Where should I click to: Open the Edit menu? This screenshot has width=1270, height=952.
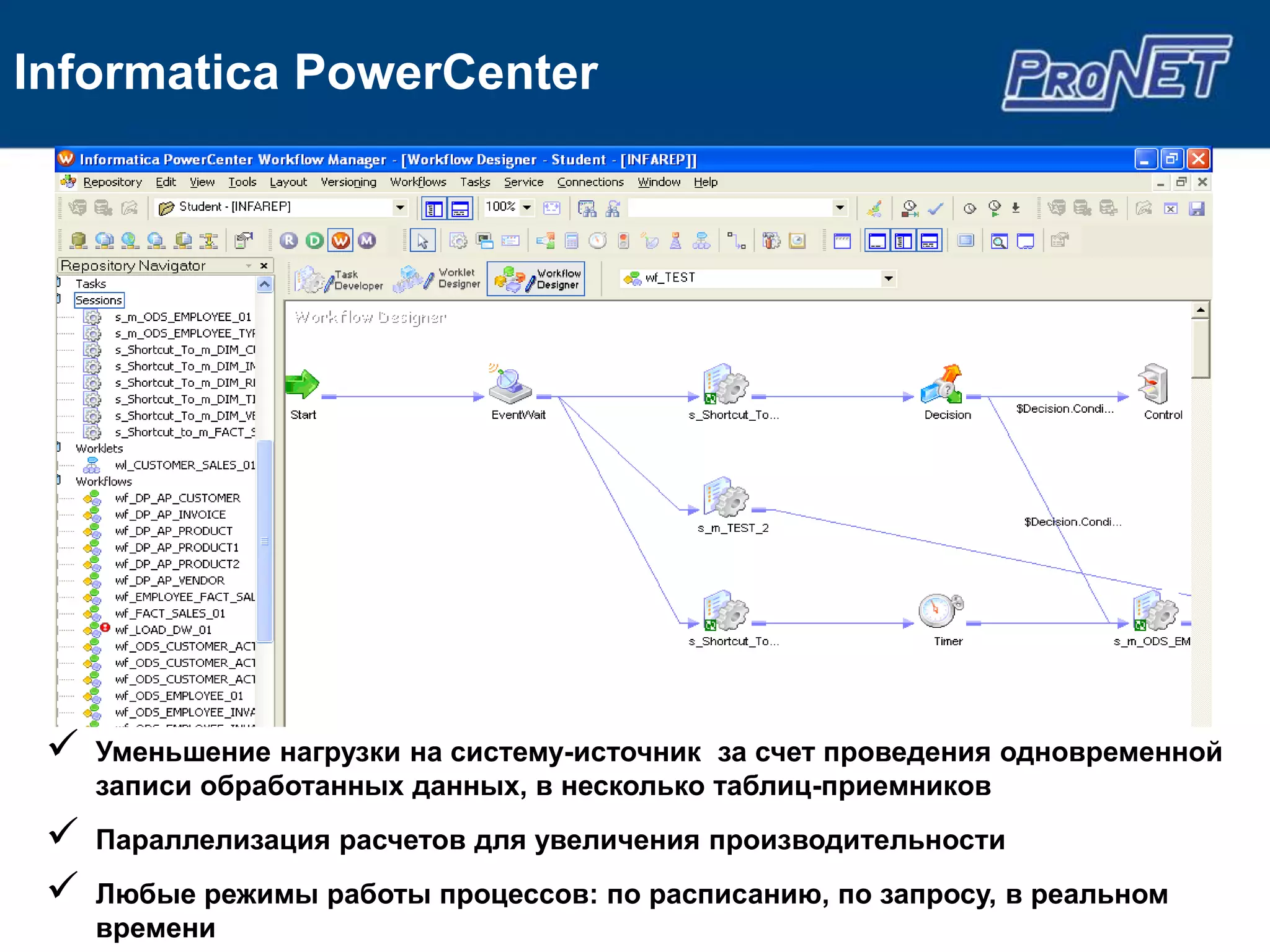(166, 182)
